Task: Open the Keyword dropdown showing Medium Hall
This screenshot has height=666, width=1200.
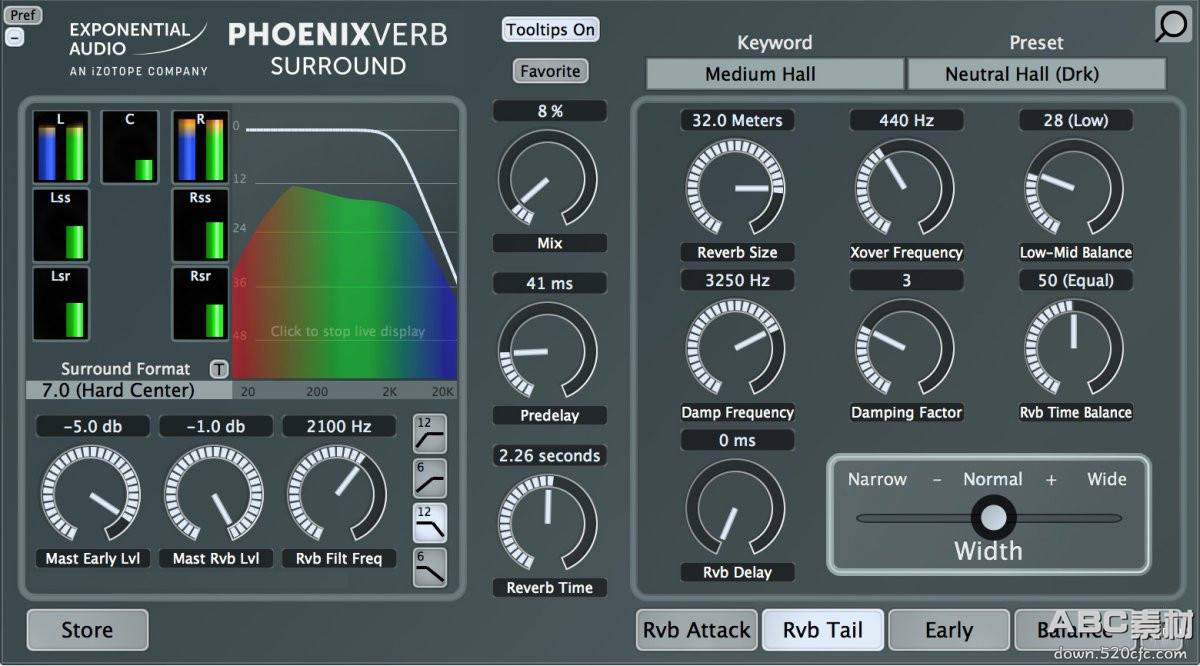Action: click(775, 74)
